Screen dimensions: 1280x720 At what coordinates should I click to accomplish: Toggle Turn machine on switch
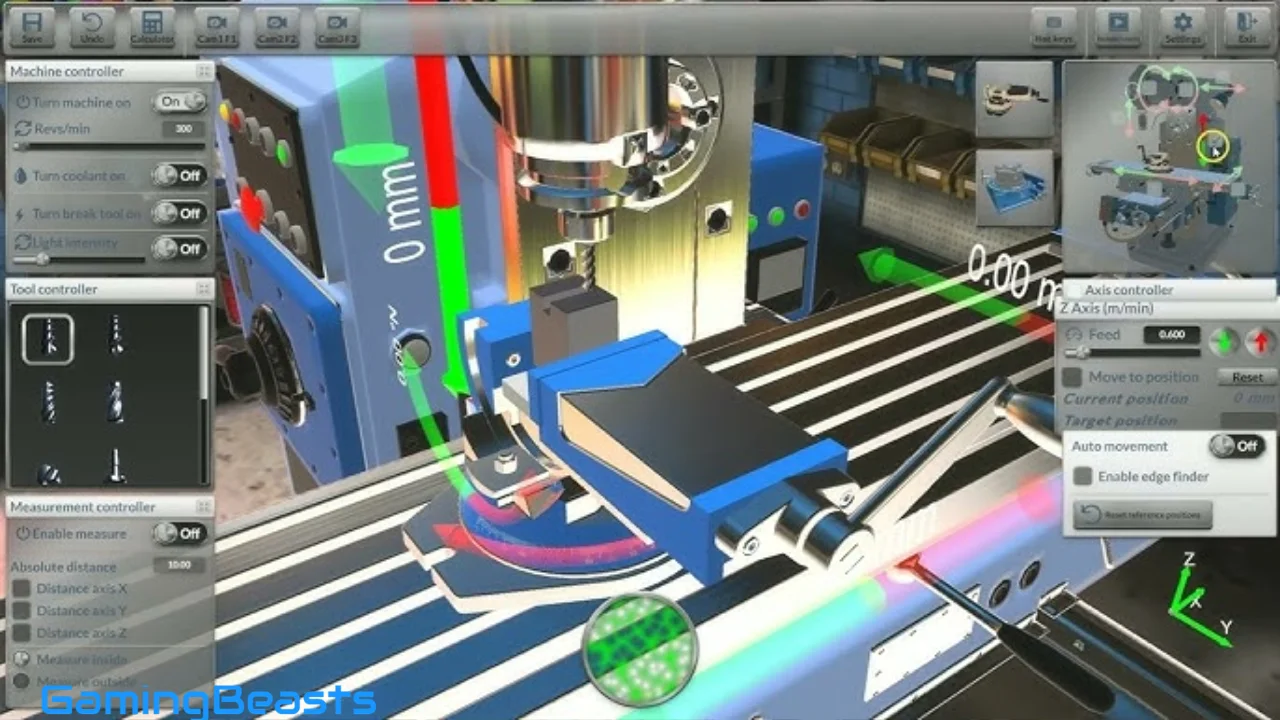pos(180,101)
